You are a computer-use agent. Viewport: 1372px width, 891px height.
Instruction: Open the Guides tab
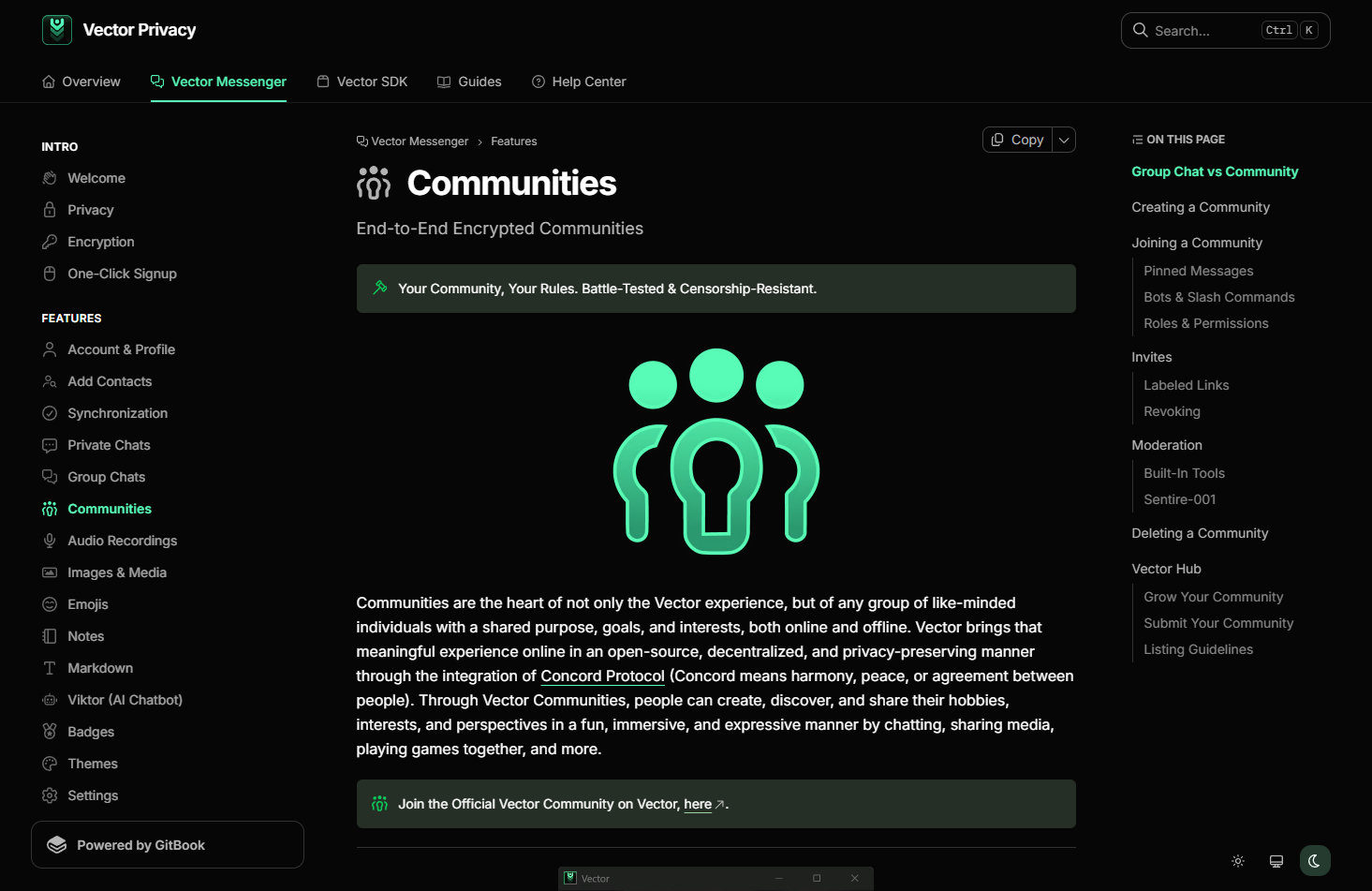coord(469,82)
